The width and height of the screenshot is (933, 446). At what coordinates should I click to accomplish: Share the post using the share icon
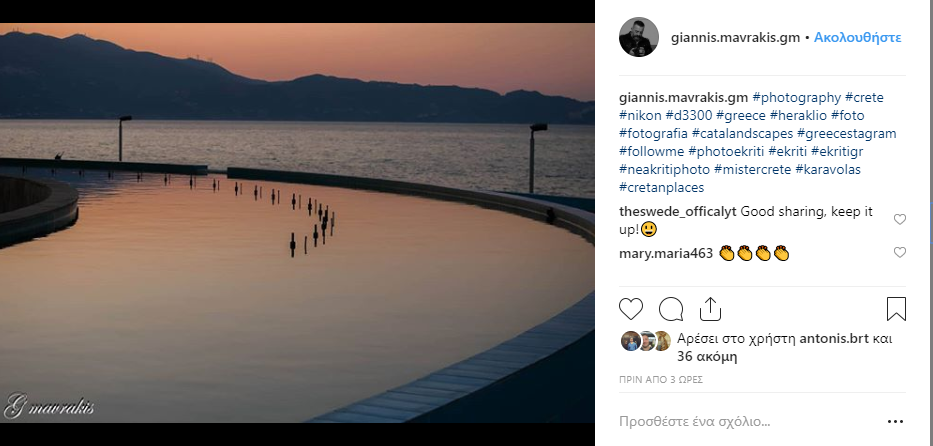tap(710, 308)
